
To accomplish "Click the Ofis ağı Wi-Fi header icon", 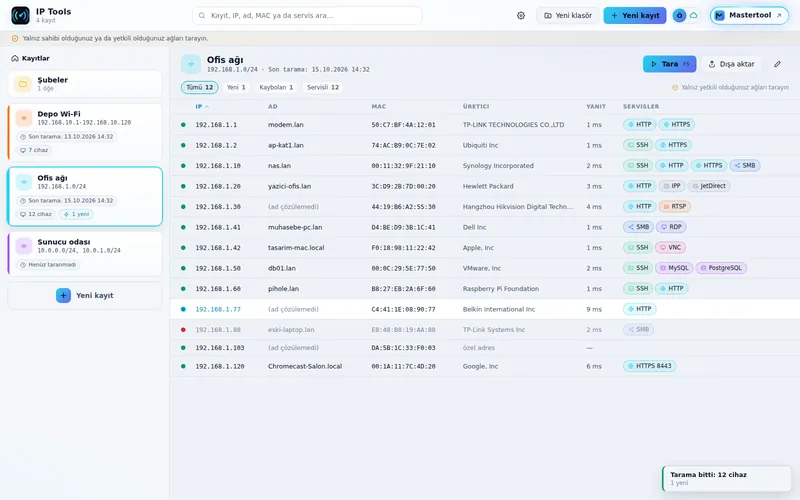I will (x=191, y=64).
